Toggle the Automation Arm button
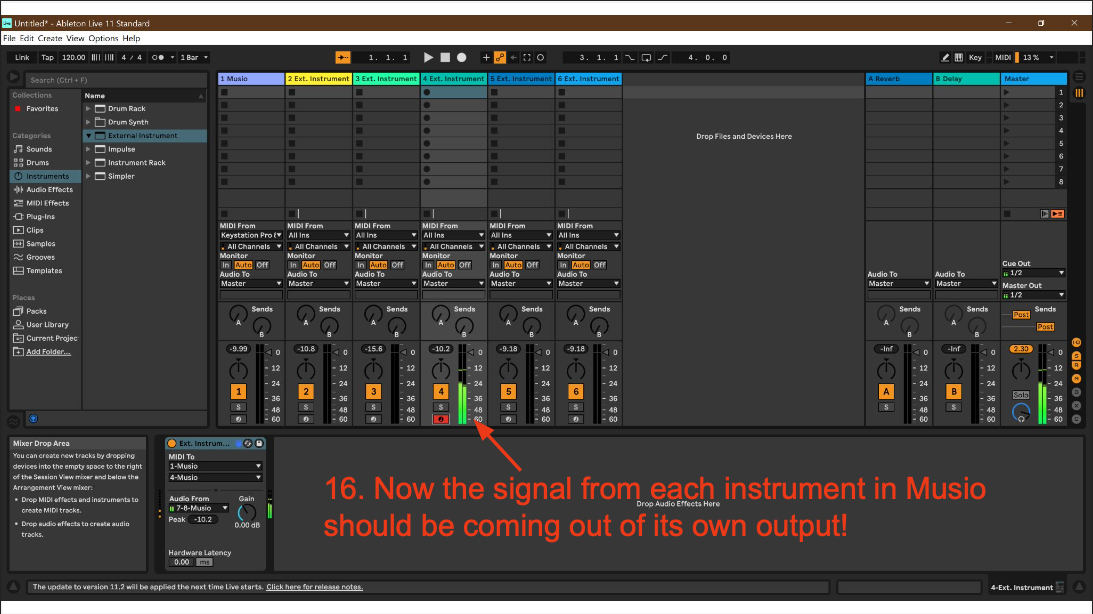This screenshot has height=614, width=1093. pos(500,58)
